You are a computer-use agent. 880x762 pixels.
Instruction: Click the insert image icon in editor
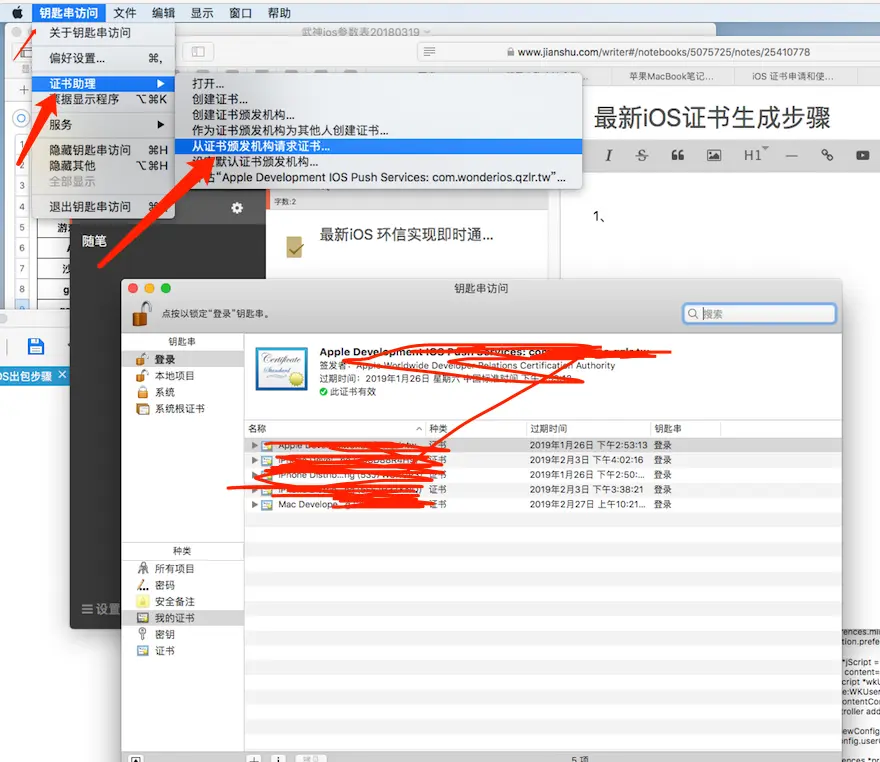(713, 155)
